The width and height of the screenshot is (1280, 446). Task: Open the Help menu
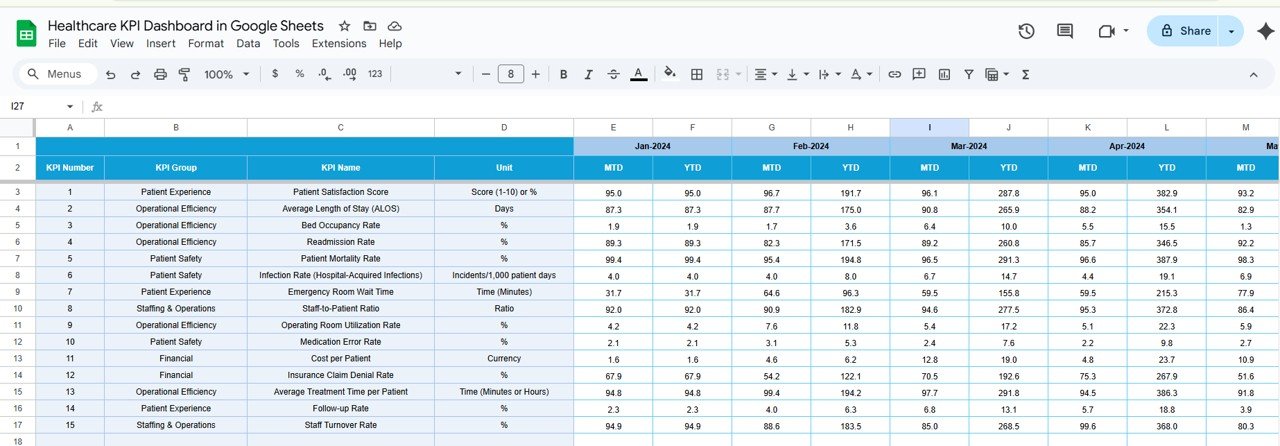390,43
